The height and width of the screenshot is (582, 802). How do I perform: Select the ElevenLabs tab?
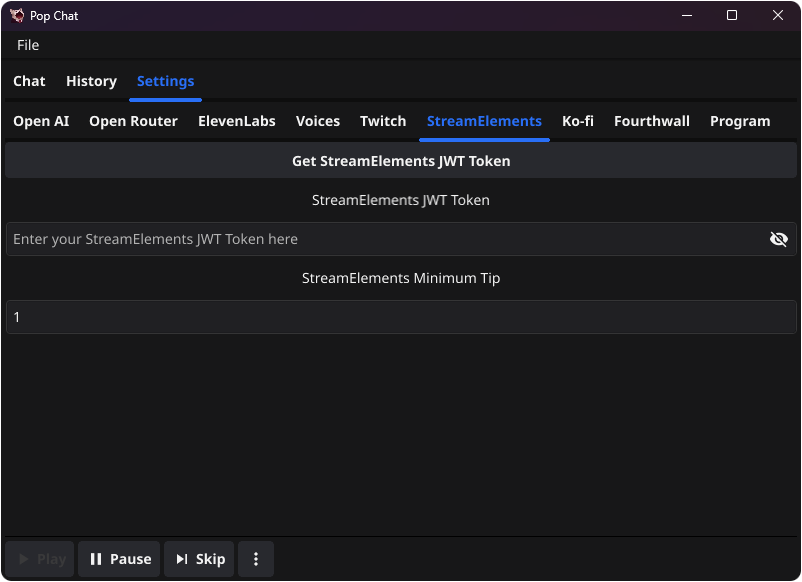236,121
